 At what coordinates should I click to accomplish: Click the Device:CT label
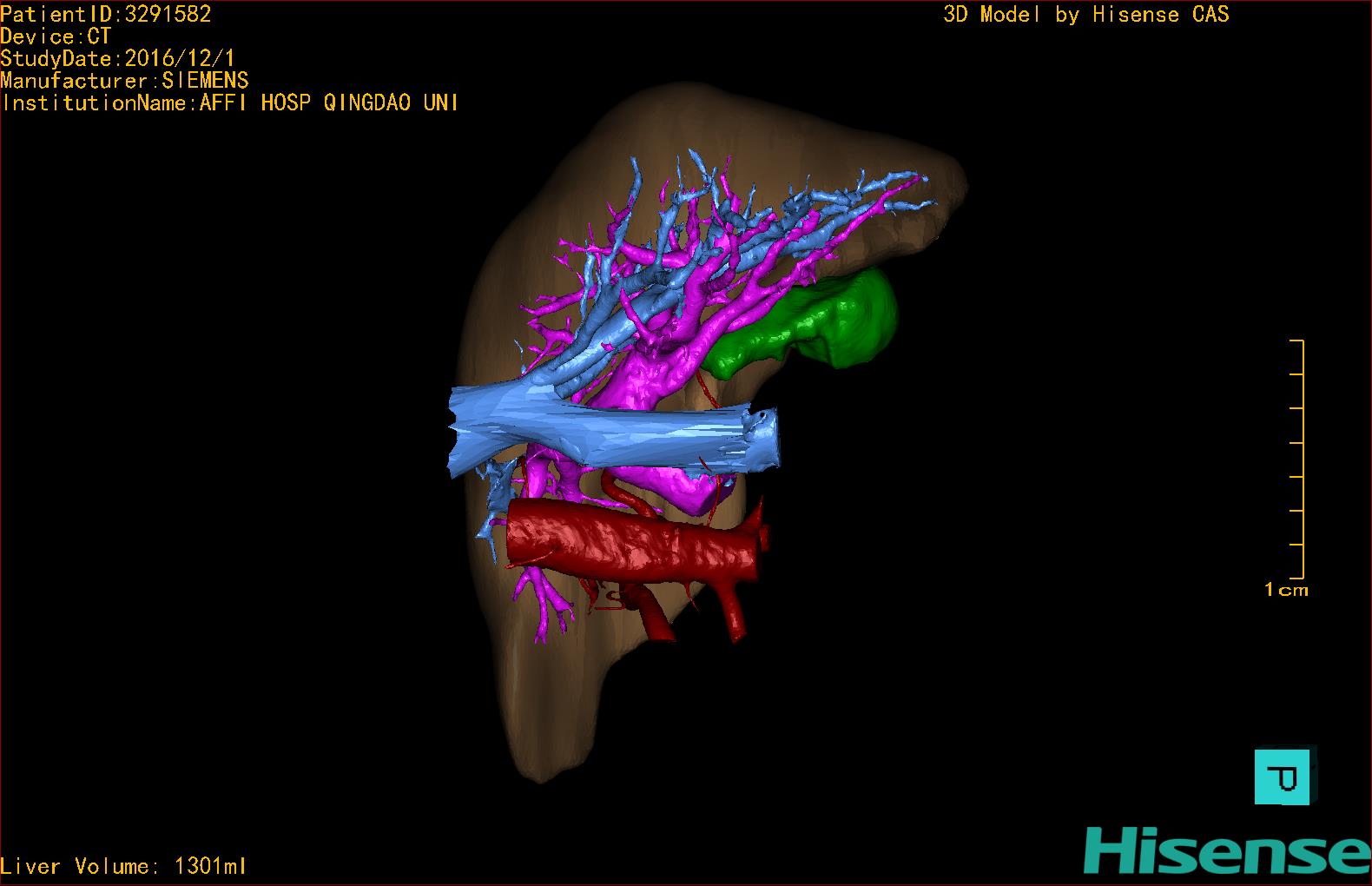click(x=56, y=36)
